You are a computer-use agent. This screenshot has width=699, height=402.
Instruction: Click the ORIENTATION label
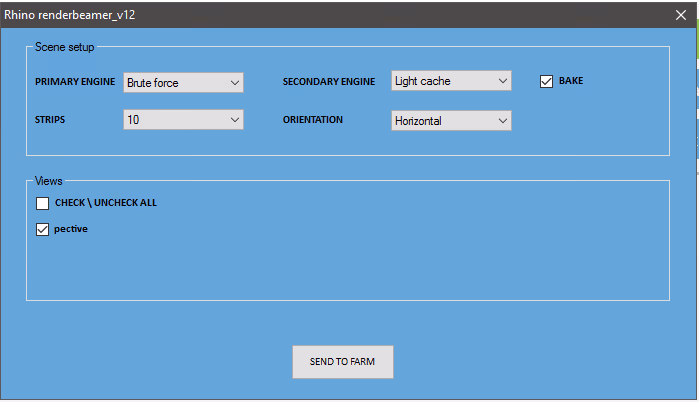tap(313, 120)
